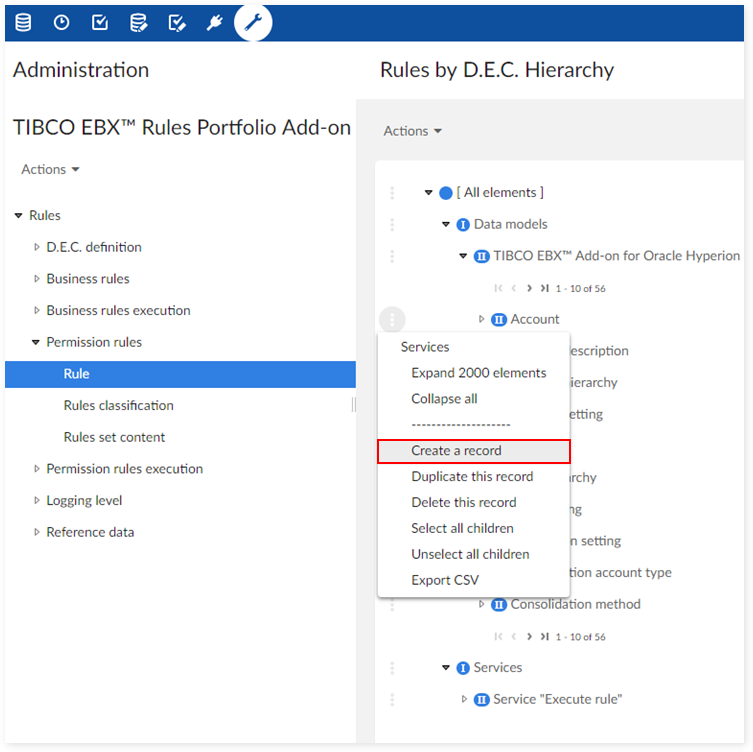Collapse the All elements hierarchy node

[428, 193]
